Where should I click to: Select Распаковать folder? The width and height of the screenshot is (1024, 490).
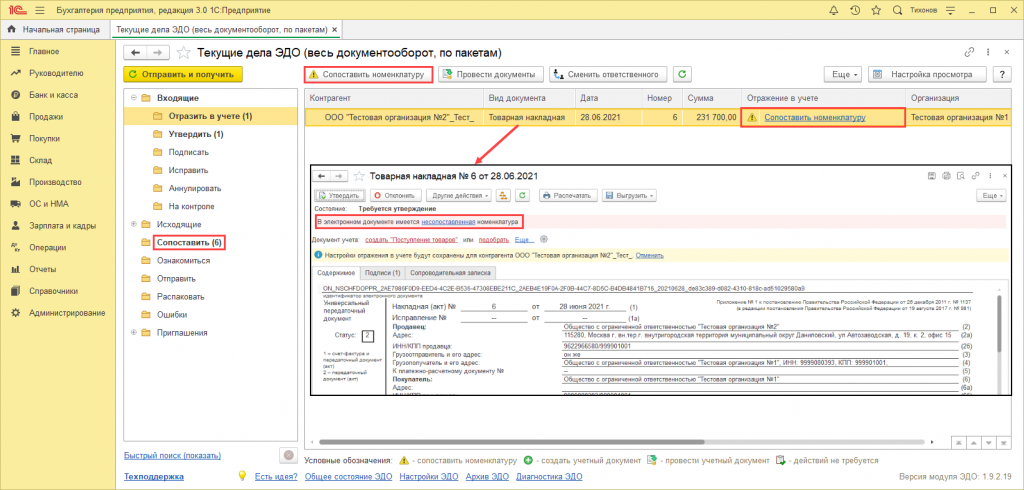(x=181, y=297)
